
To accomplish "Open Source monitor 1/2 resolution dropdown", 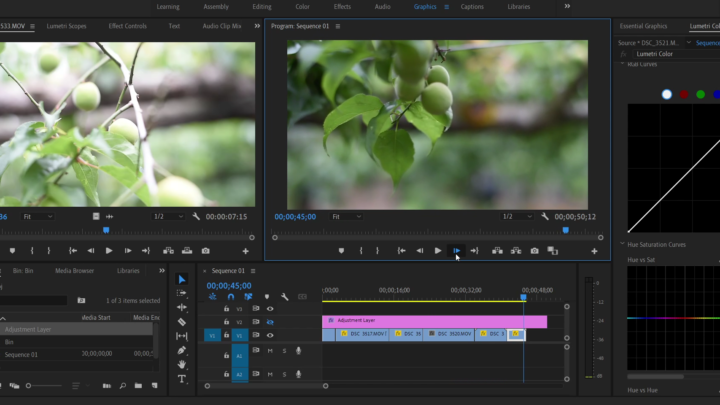I will point(168,217).
